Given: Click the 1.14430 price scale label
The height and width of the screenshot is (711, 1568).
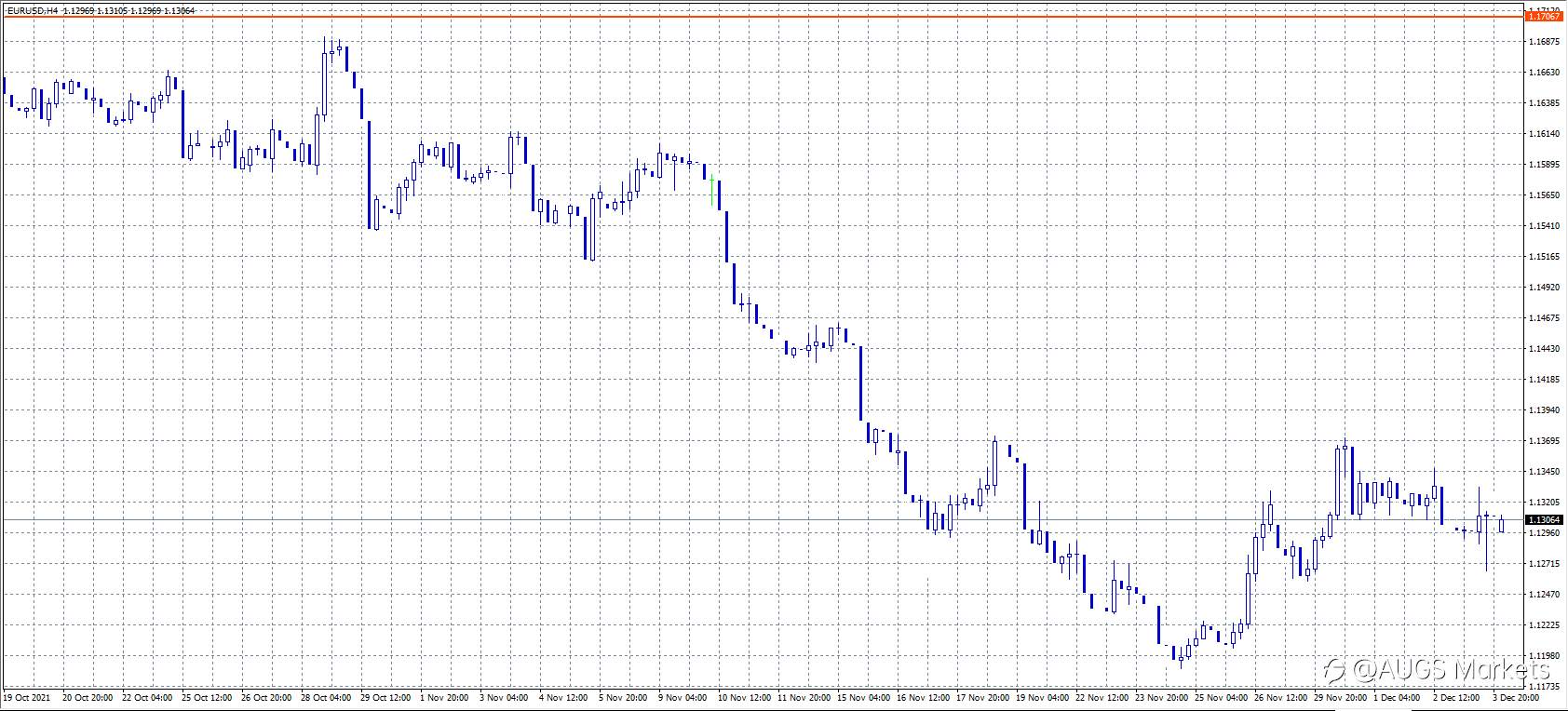Looking at the screenshot, I should coord(1543,349).
